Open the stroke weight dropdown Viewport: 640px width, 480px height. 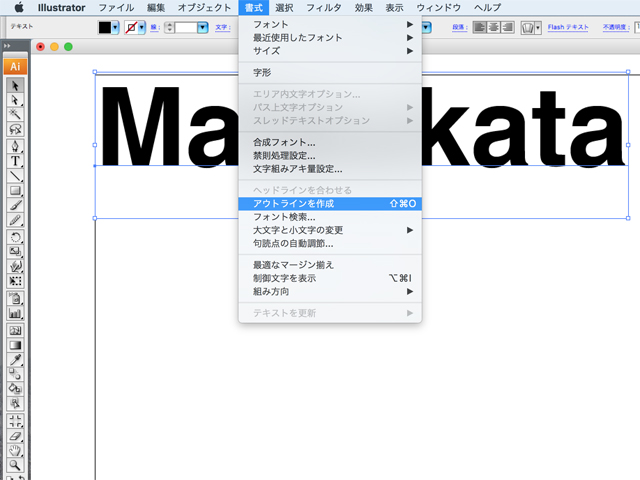point(203,28)
